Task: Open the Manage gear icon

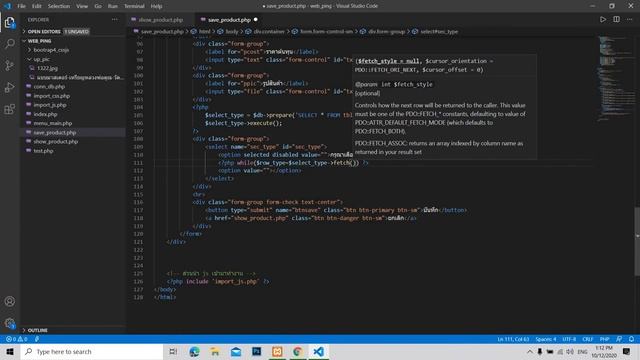Action: 10,323
